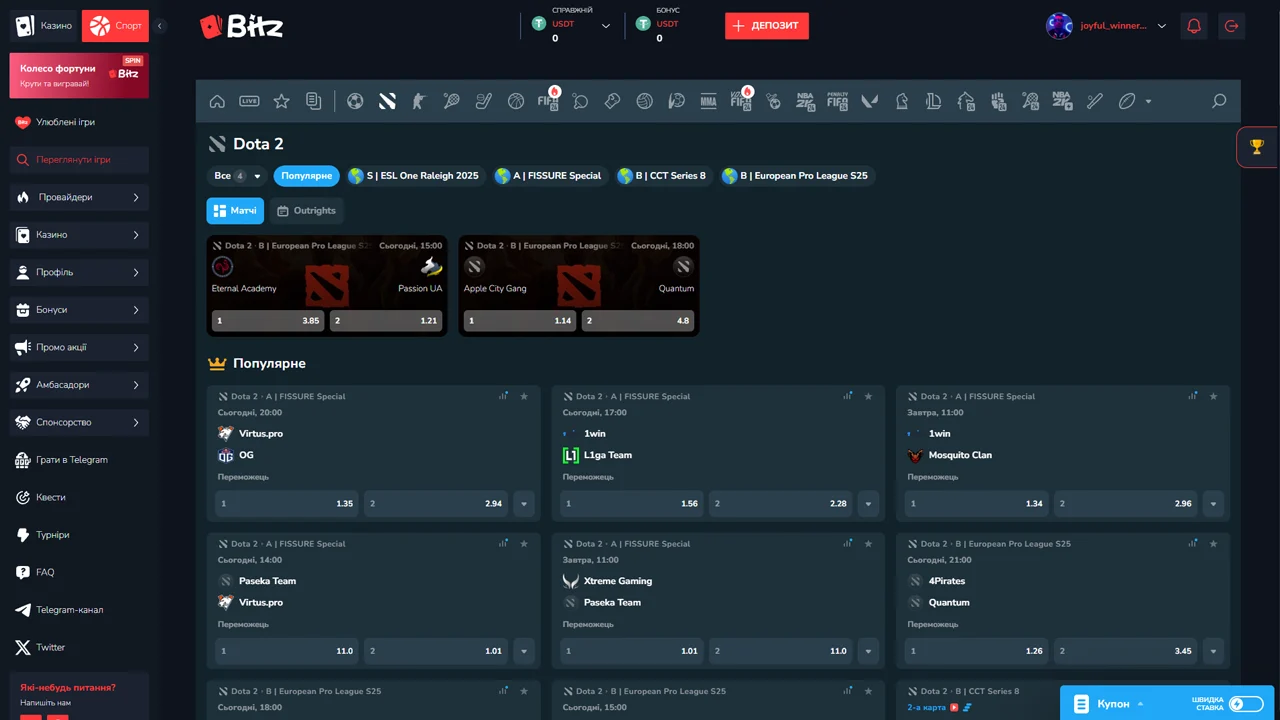Favorite the Virtus.pro vs OG match star
This screenshot has width=1280, height=720.
524,397
